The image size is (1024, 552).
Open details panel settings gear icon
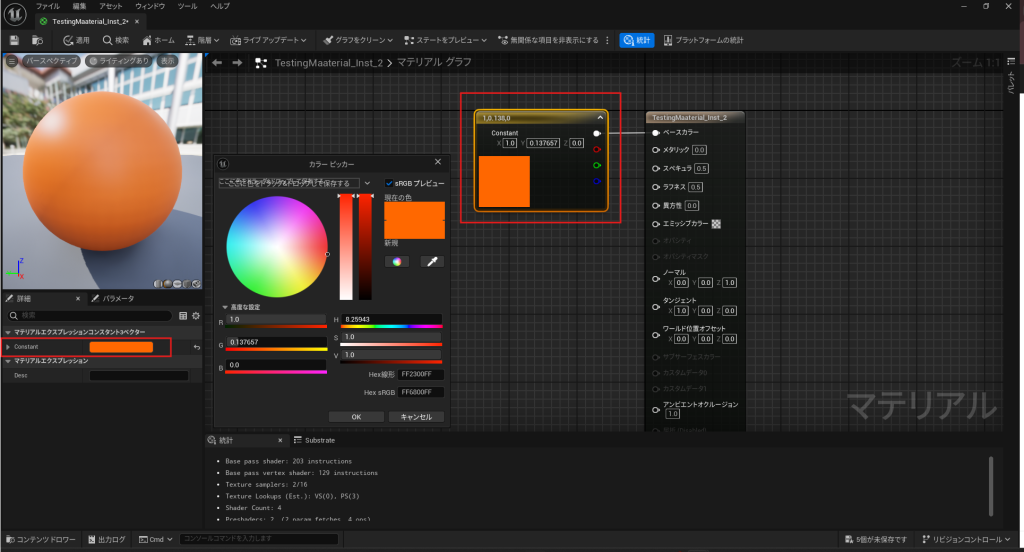[196, 315]
